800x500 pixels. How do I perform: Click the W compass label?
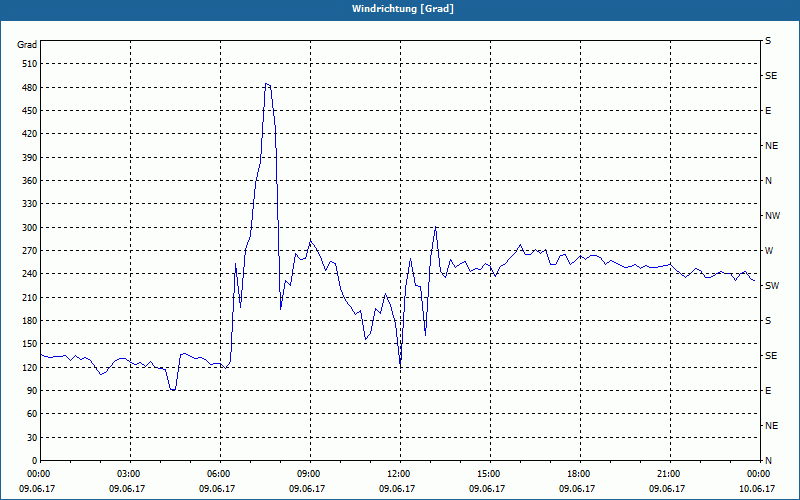[769, 251]
